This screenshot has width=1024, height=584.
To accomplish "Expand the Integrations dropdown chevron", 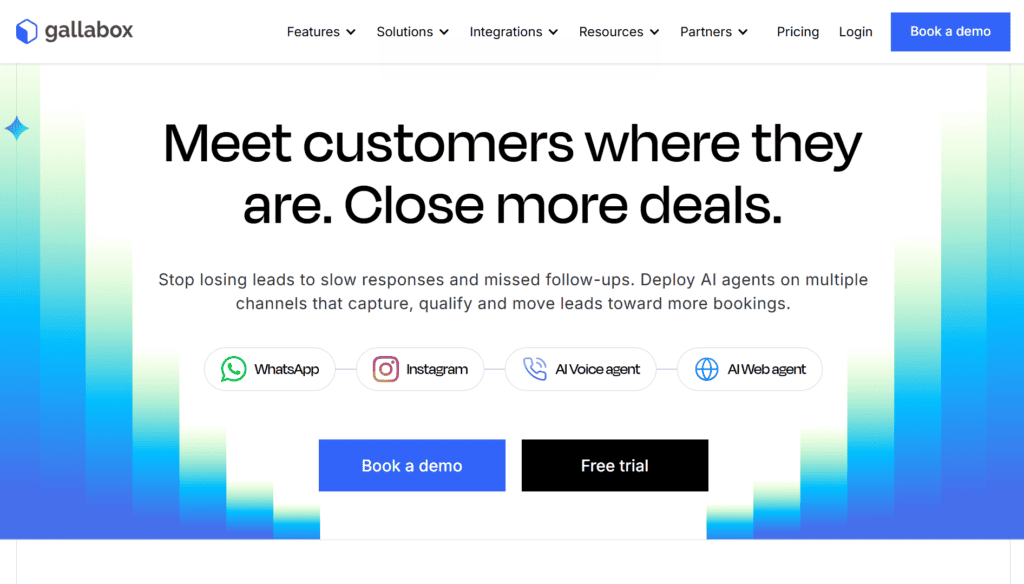I will tap(553, 32).
